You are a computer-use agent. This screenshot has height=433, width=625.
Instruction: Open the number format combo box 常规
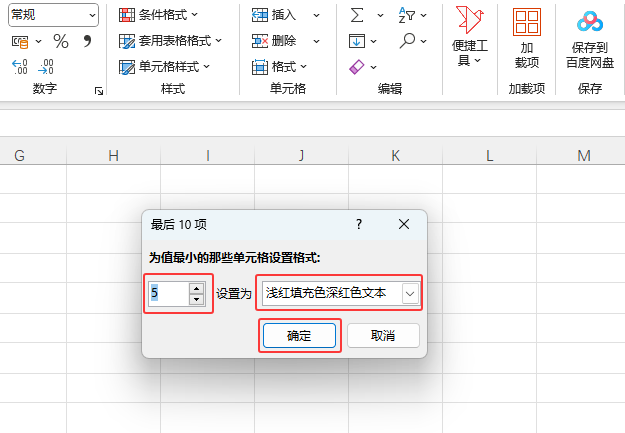click(x=53, y=15)
